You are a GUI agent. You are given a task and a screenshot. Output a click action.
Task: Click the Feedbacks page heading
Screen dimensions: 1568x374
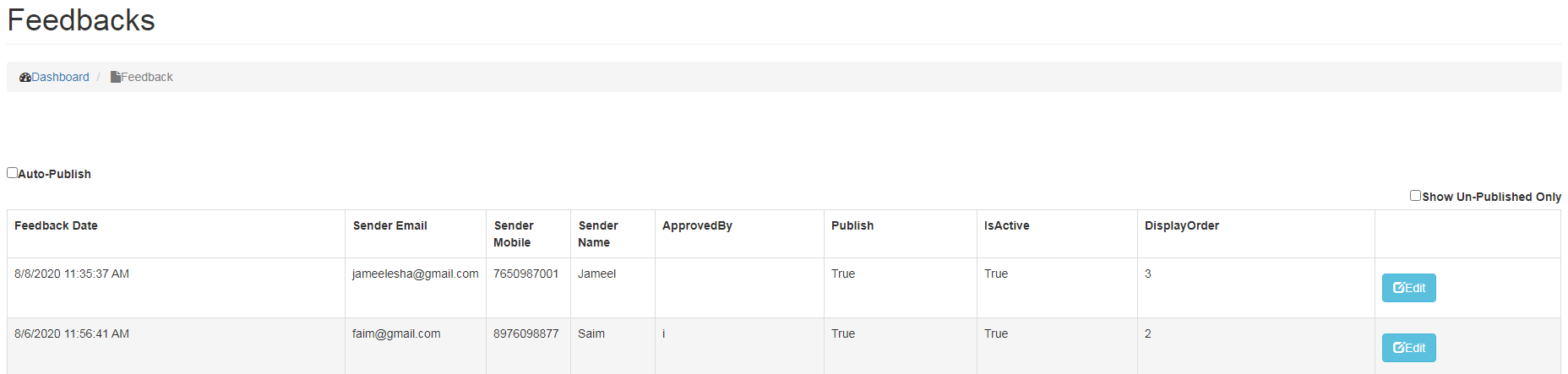coord(81,20)
